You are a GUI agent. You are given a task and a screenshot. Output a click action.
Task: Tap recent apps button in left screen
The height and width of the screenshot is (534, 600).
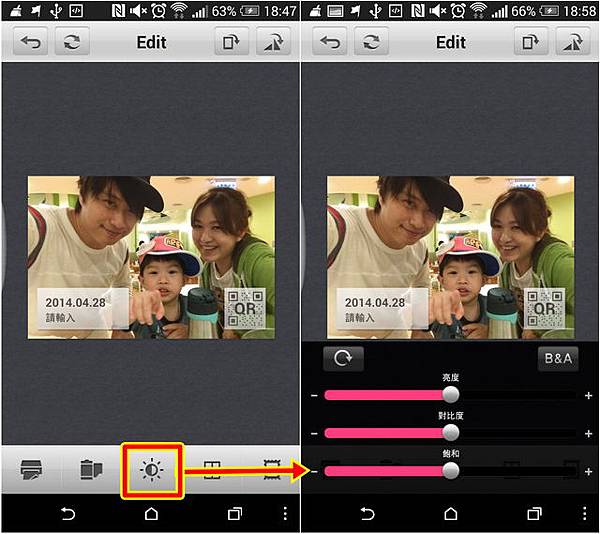coord(235,514)
